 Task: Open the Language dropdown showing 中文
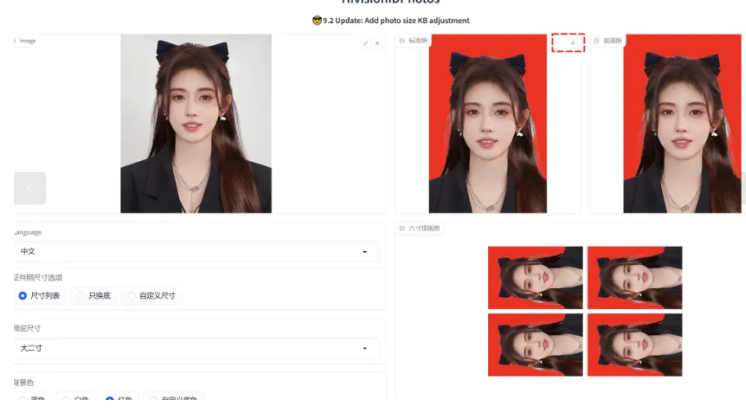click(195, 252)
